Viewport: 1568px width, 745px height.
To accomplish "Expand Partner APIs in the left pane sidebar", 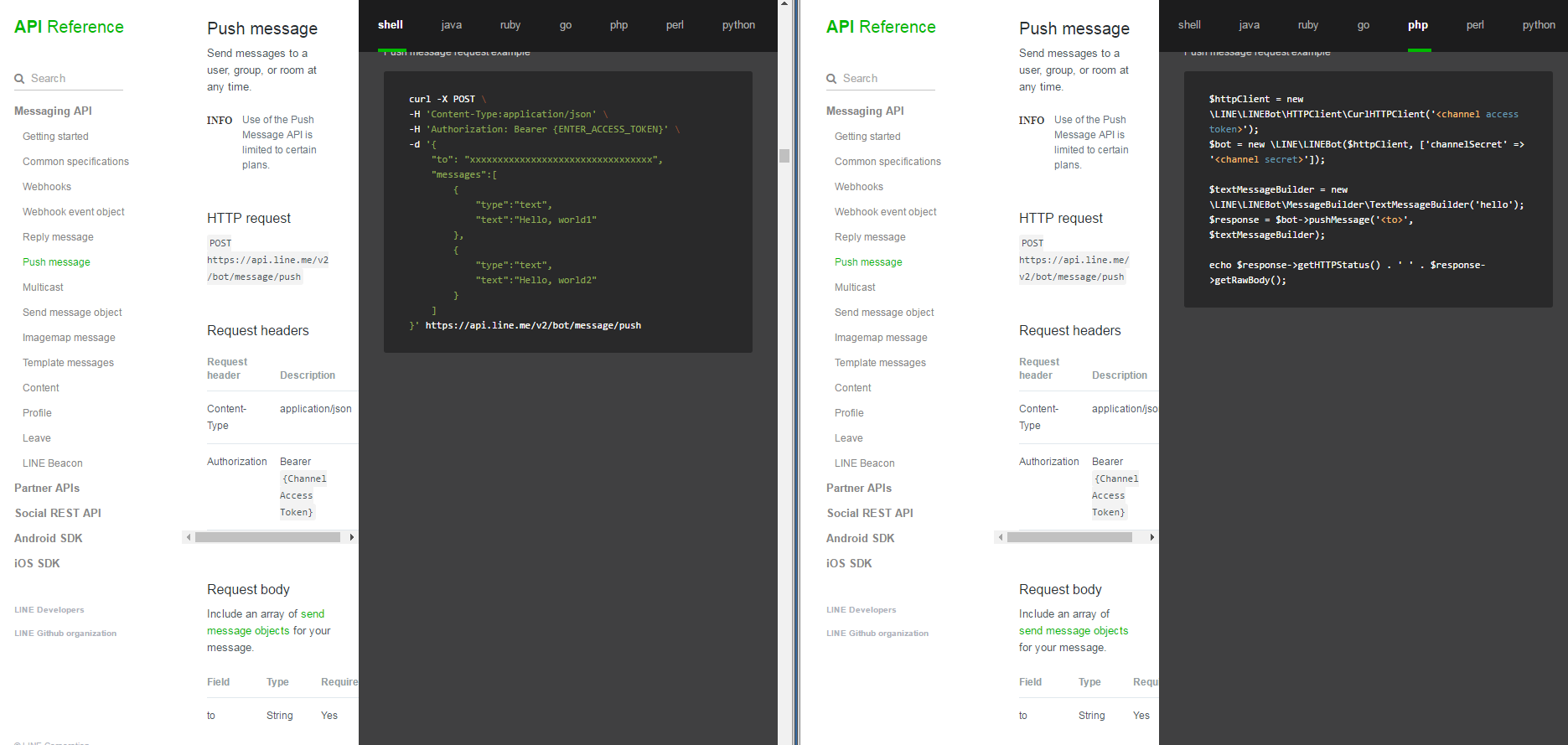I will point(47,488).
